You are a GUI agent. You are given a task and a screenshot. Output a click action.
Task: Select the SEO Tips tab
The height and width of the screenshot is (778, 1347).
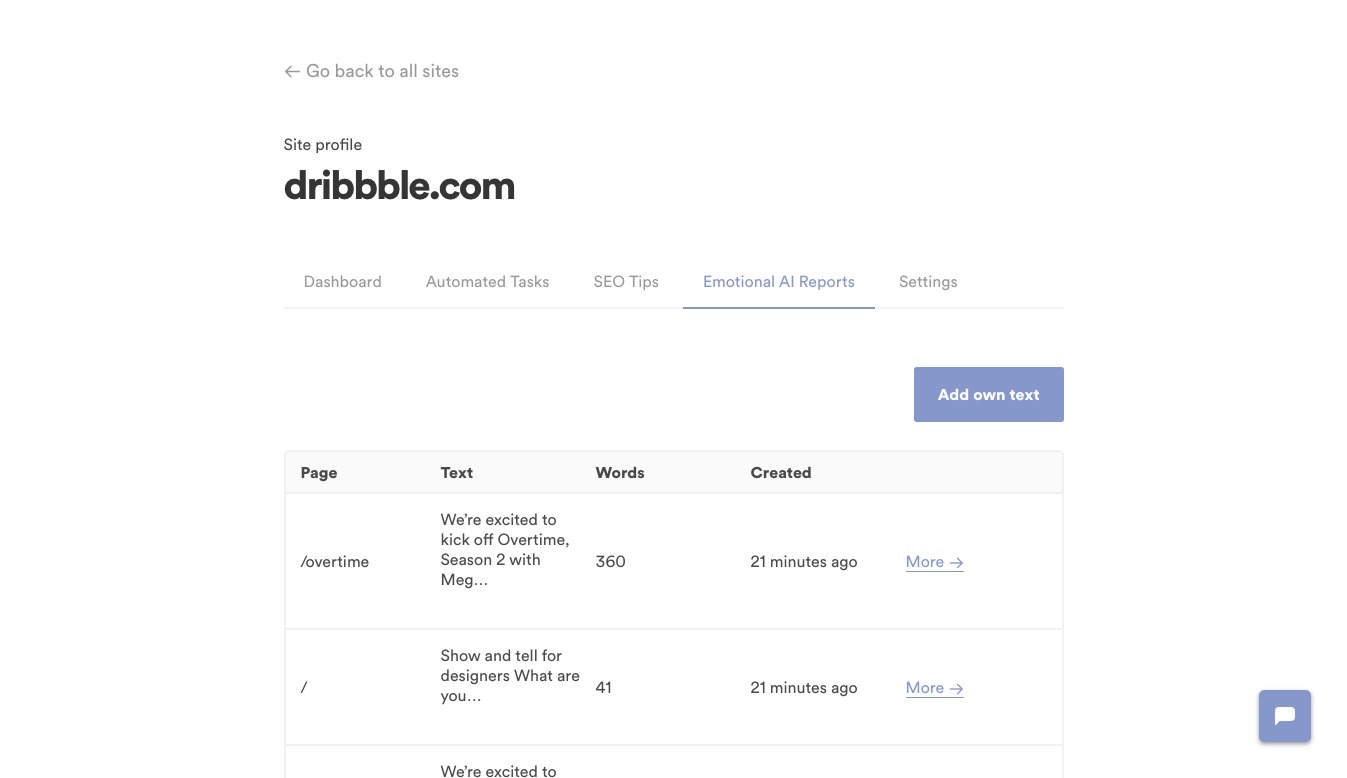click(x=626, y=282)
